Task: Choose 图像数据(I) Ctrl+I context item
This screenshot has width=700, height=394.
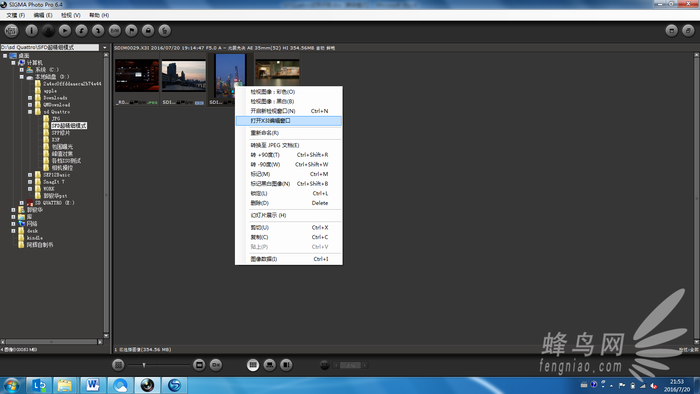Action: [288, 259]
